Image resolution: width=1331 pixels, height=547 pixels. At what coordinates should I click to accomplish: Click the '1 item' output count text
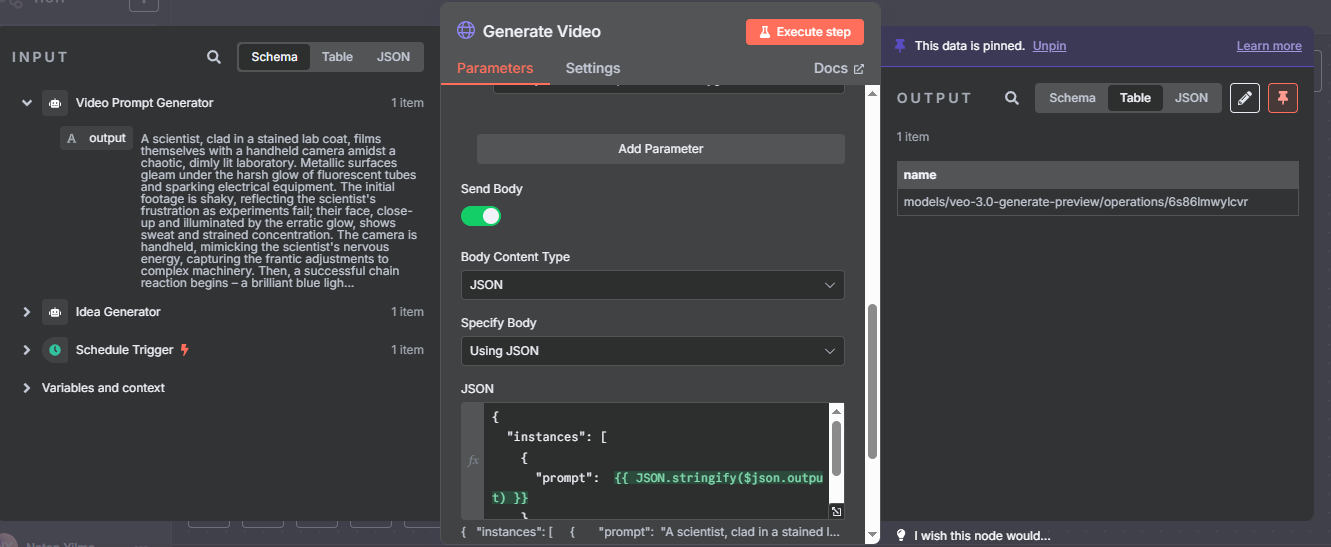(912, 137)
